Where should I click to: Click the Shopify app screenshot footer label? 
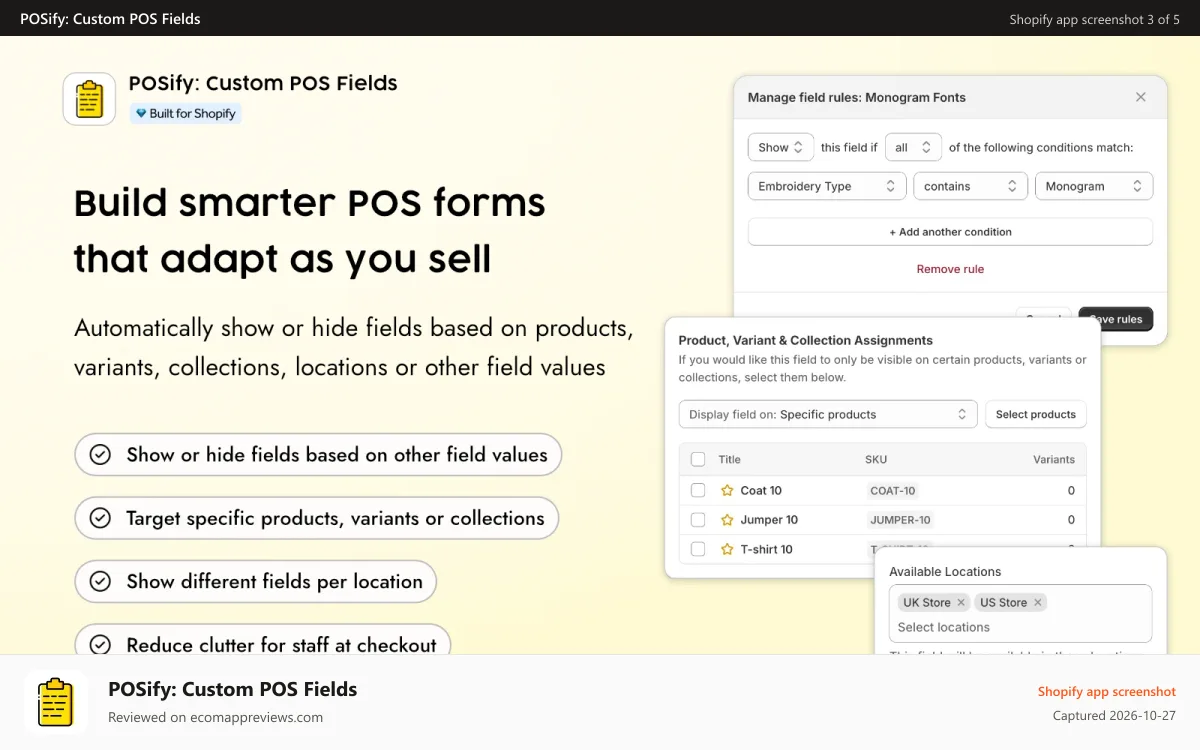[x=1107, y=691]
